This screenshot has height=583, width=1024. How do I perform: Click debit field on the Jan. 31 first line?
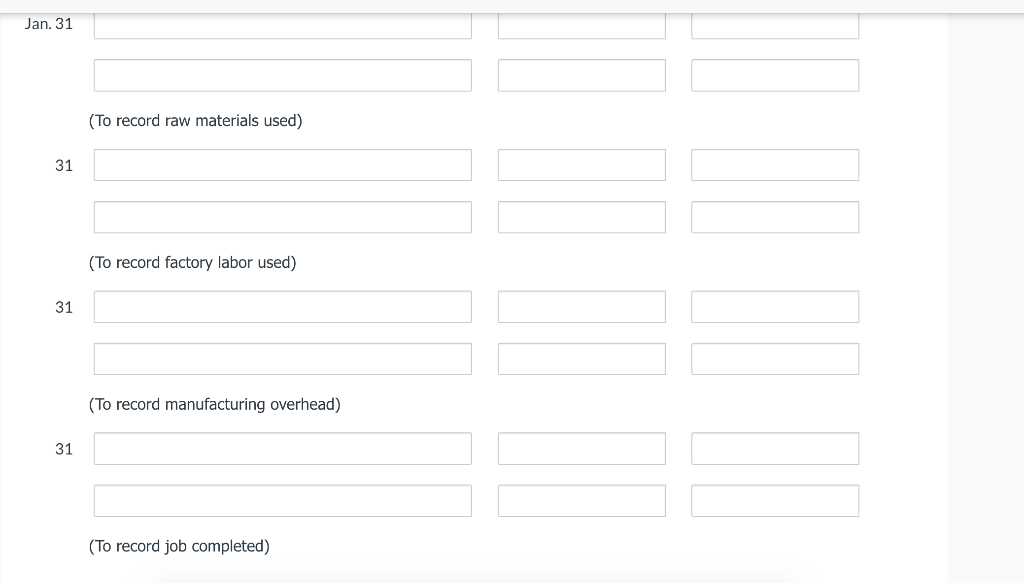click(581, 25)
